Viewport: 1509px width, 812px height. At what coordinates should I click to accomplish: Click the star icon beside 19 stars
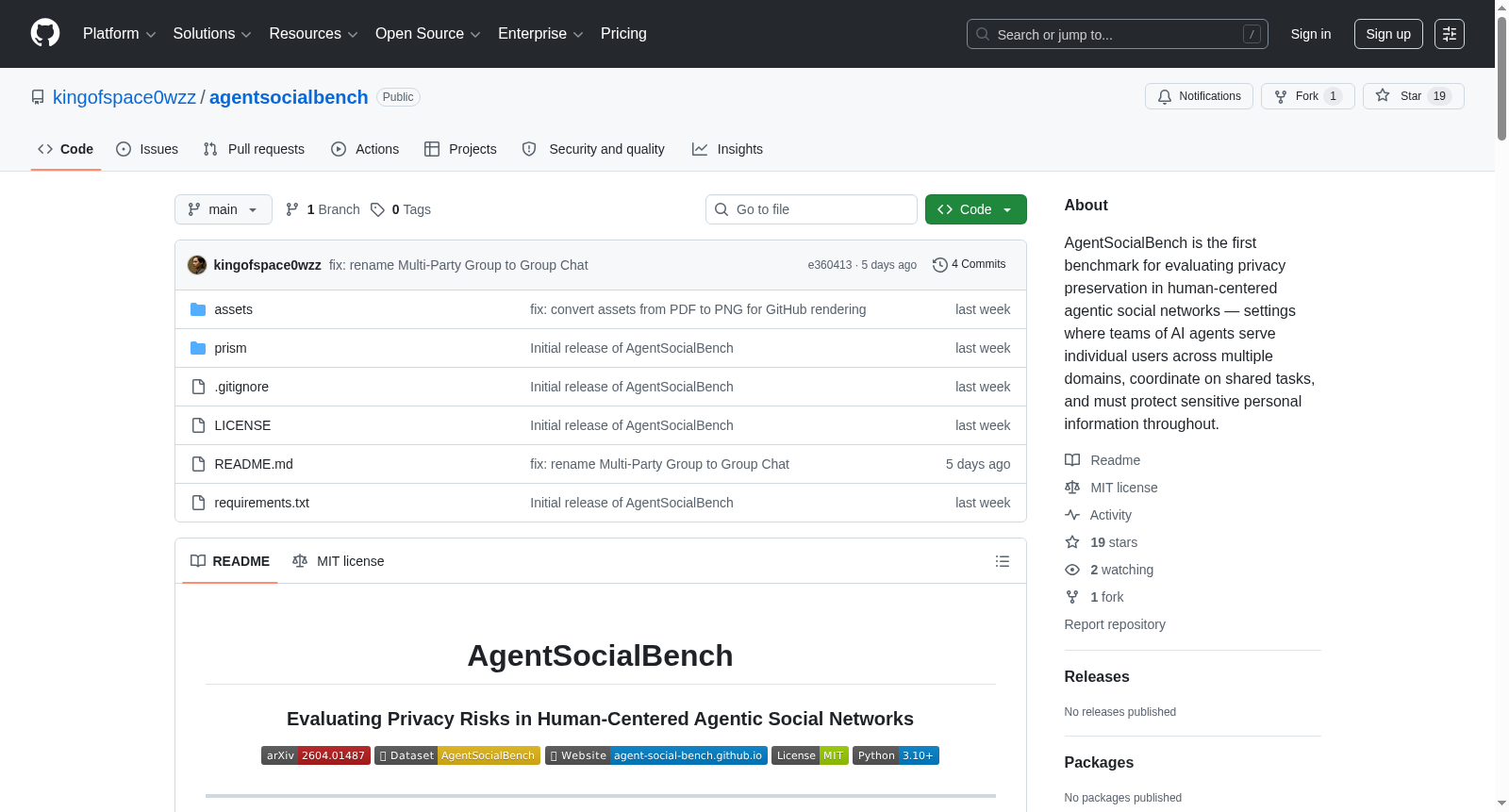click(x=1072, y=542)
